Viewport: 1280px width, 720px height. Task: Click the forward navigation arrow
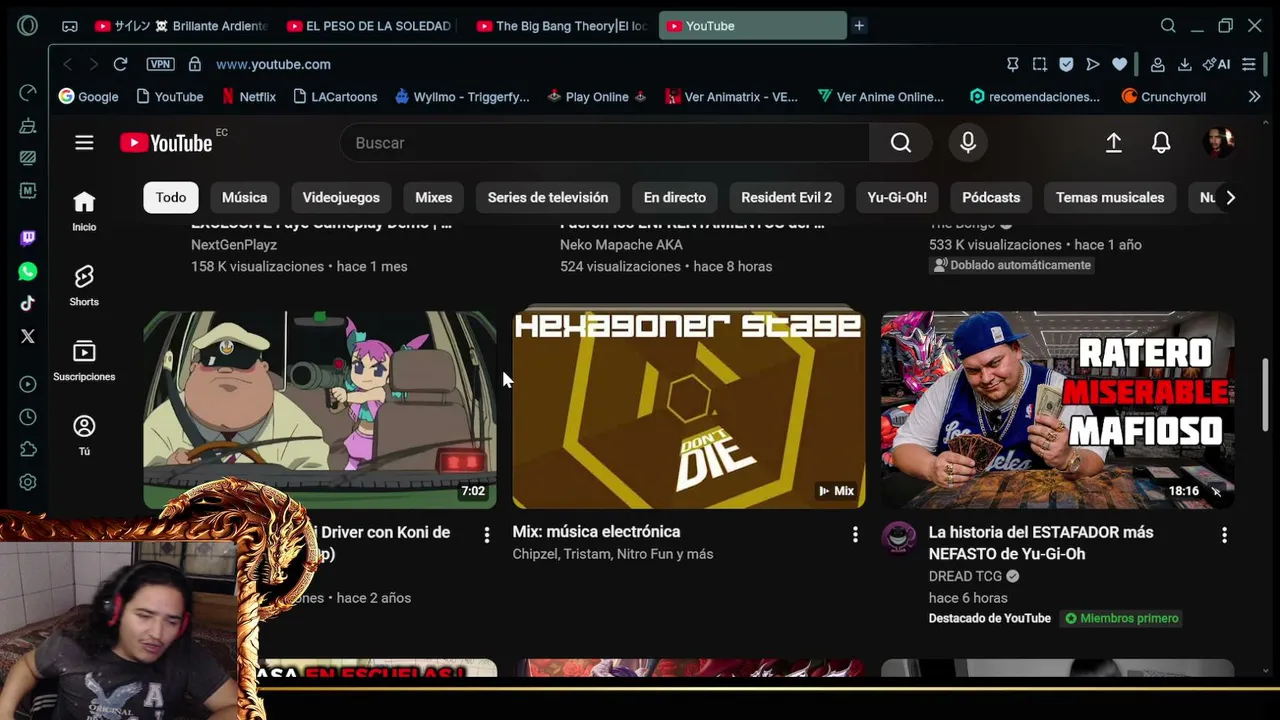click(x=93, y=64)
